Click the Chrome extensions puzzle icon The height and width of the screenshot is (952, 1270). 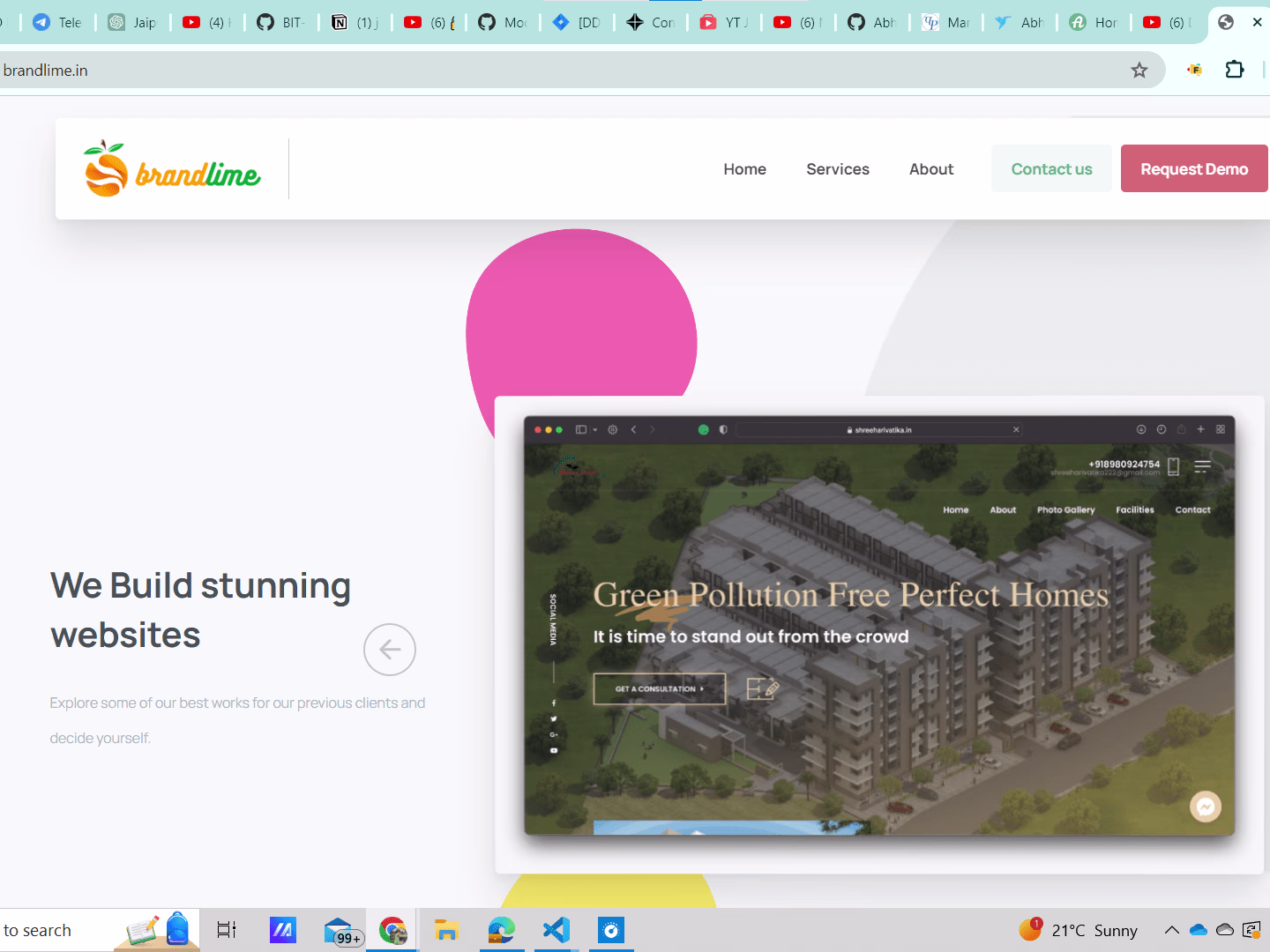pyautogui.click(x=1234, y=69)
